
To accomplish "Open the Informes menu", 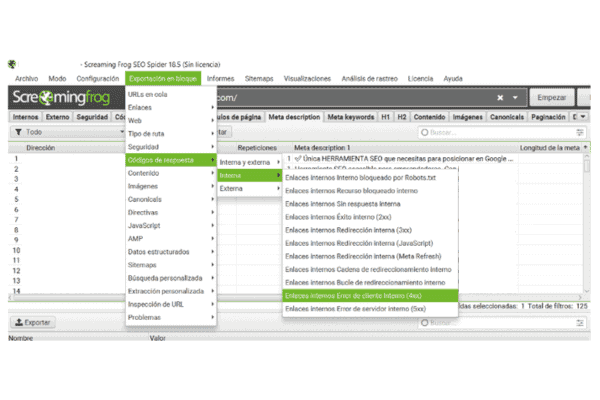I will 220,78.
